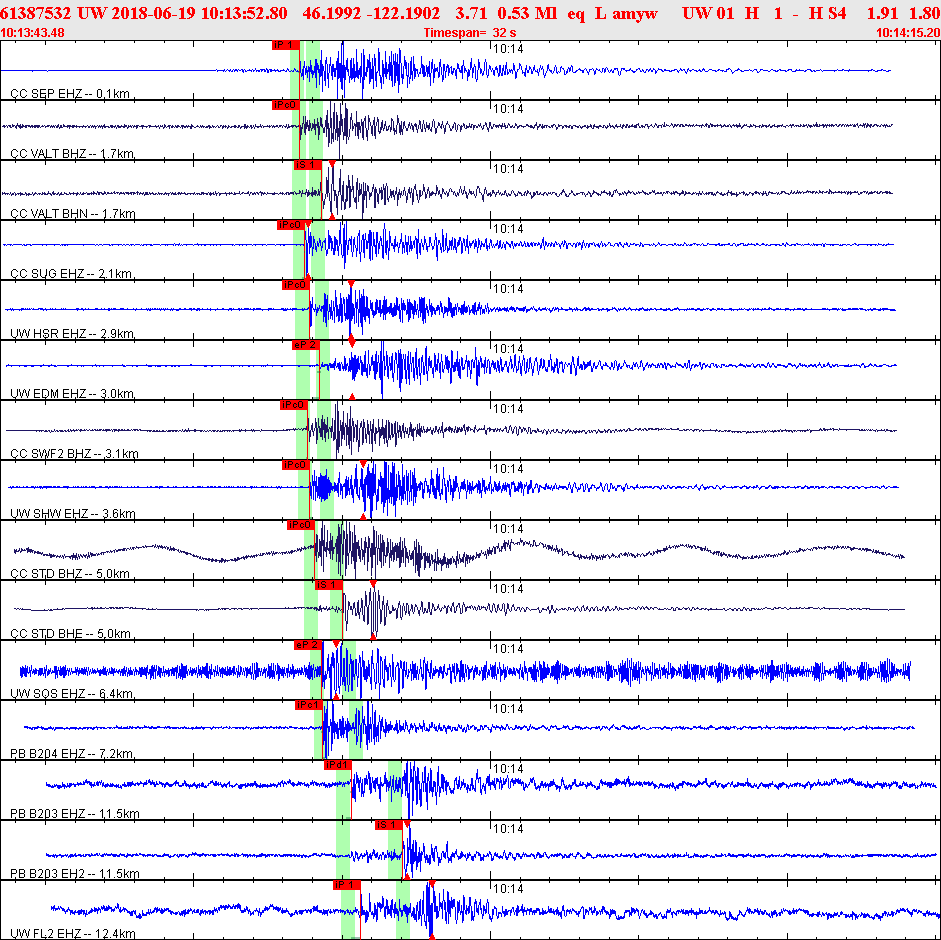Image resolution: width=941 pixels, height=940 pixels.
Task: Select the eP 2 pick flag on UW SOS EHZ
Action: click(x=307, y=645)
